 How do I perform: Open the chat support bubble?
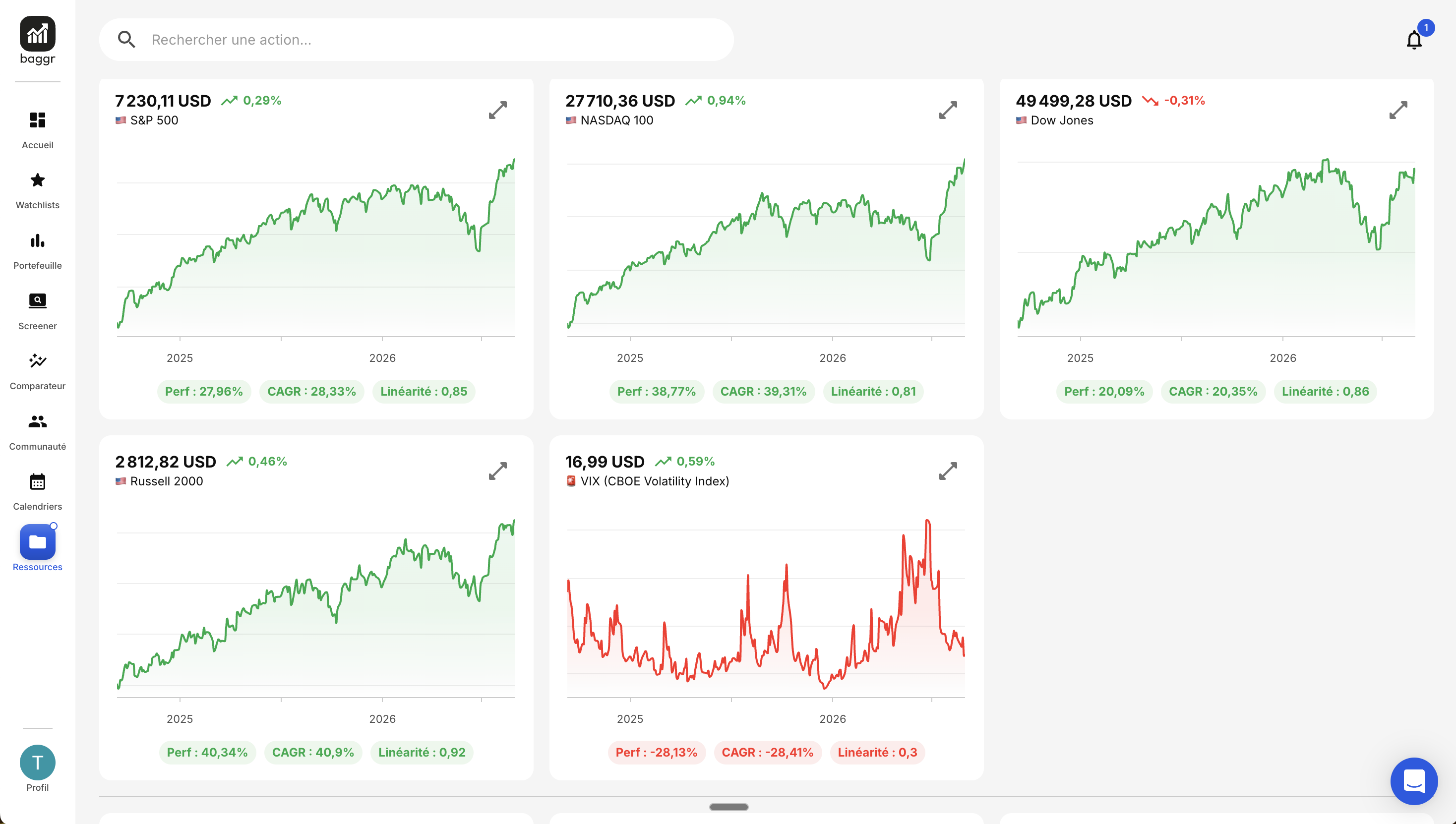tap(1413, 781)
